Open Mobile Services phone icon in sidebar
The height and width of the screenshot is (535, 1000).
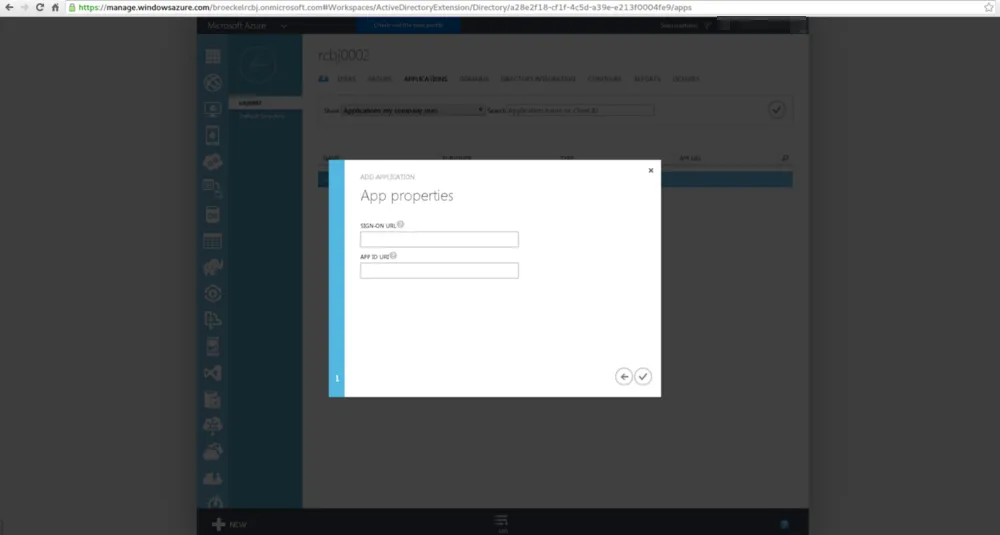pyautogui.click(x=212, y=135)
